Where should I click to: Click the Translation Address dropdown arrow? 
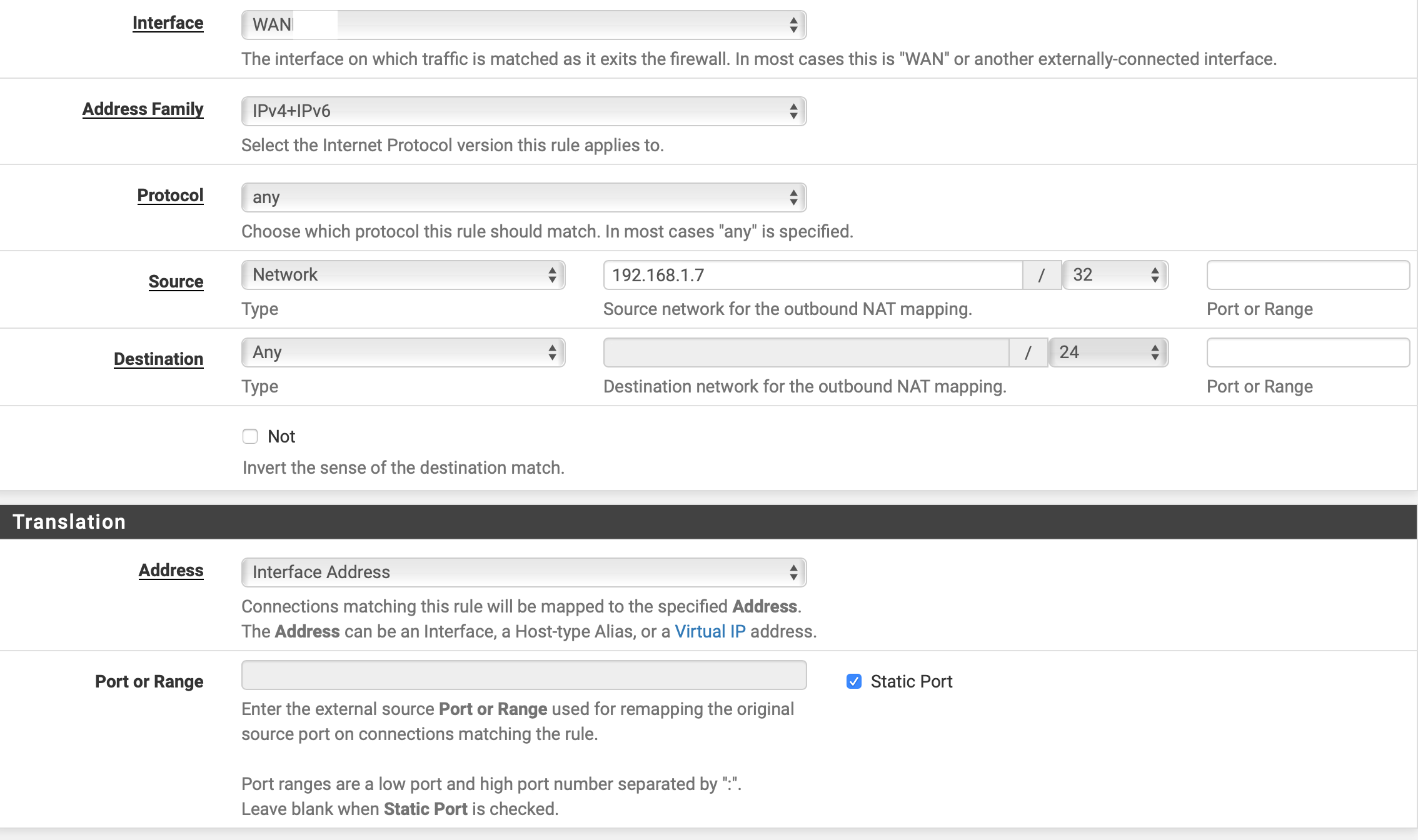click(x=793, y=572)
